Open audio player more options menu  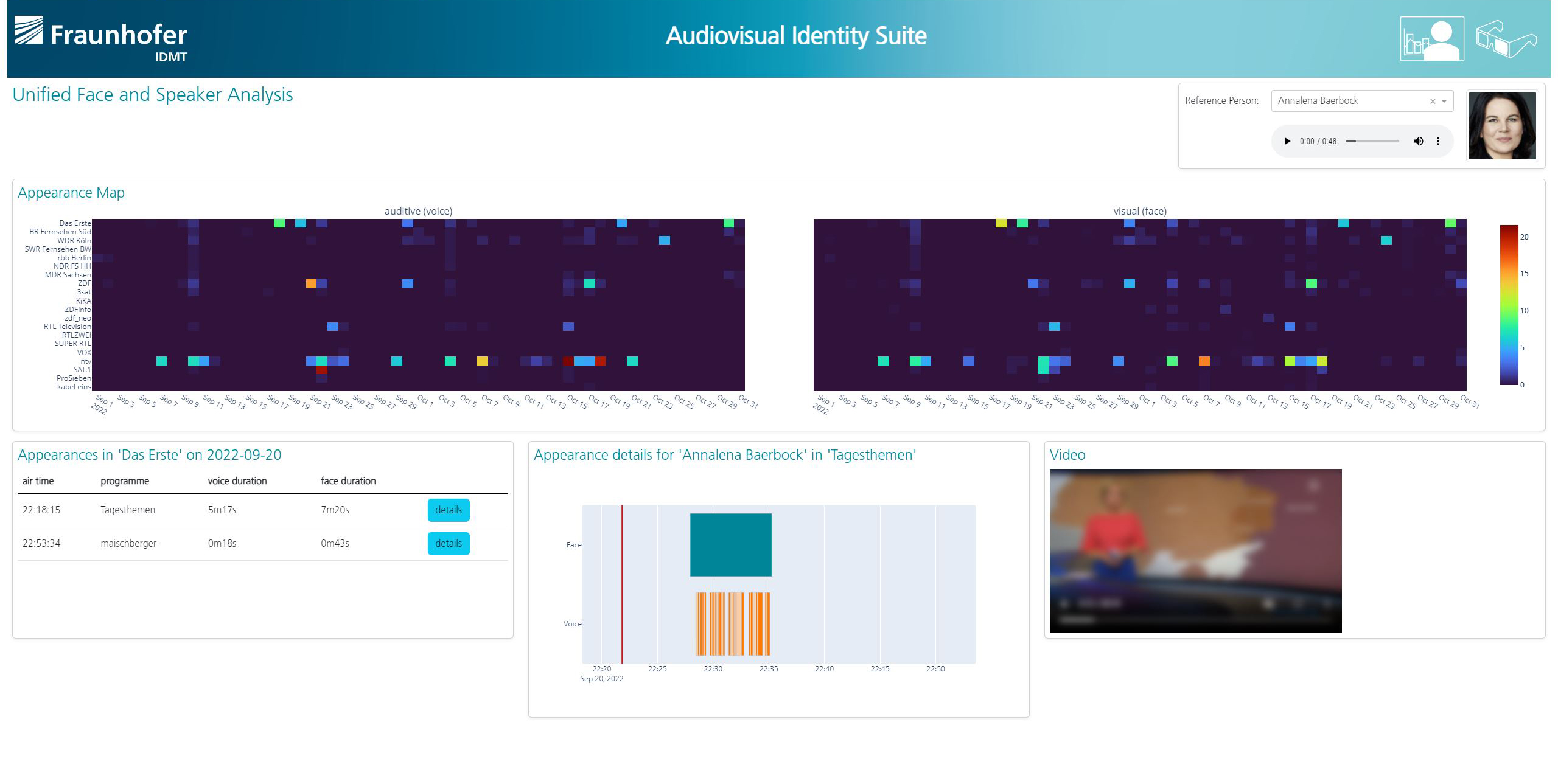coord(1438,141)
